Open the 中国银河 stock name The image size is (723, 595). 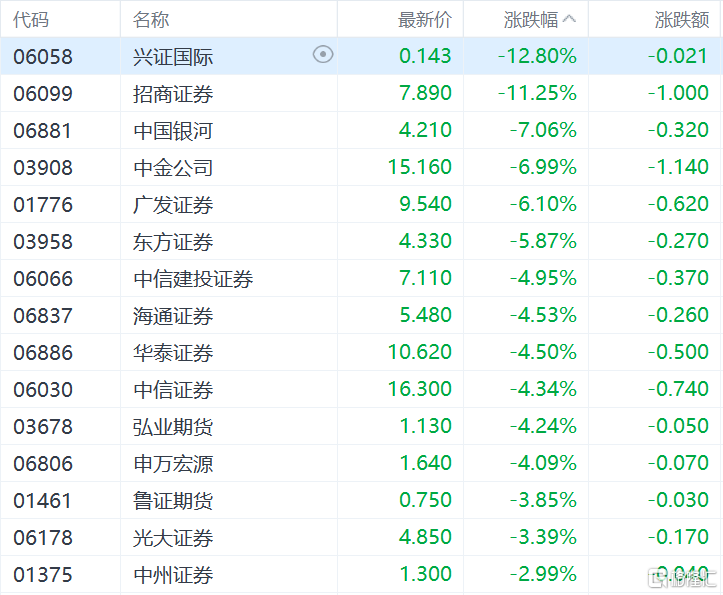(173, 131)
